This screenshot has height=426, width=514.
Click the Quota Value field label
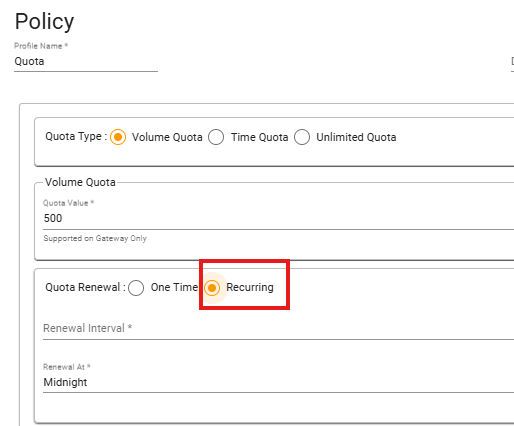point(68,203)
